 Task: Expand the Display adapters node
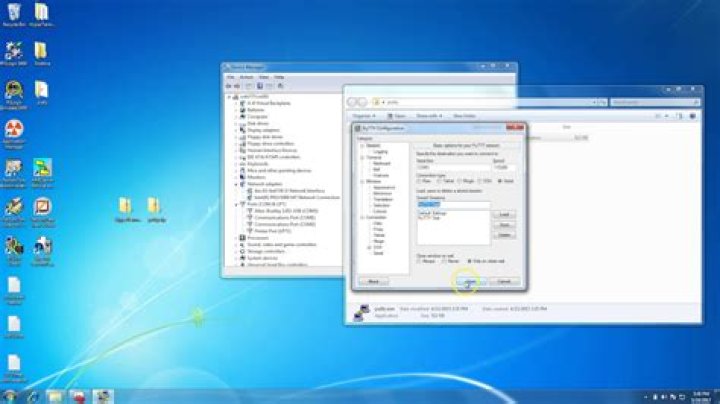click(x=237, y=130)
